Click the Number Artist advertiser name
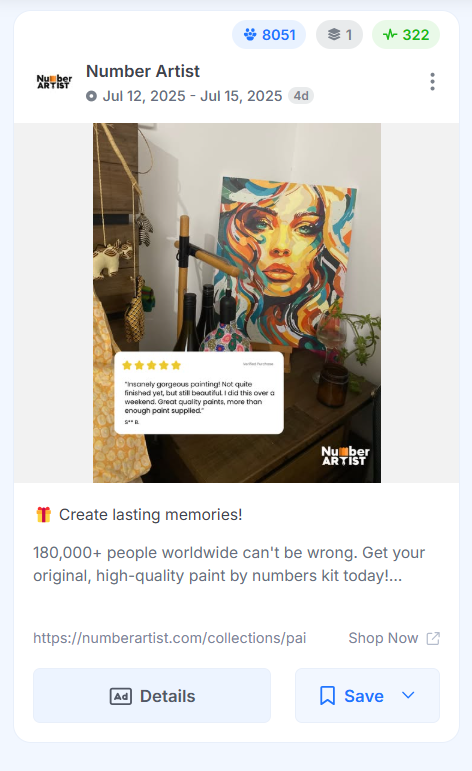 tap(143, 71)
